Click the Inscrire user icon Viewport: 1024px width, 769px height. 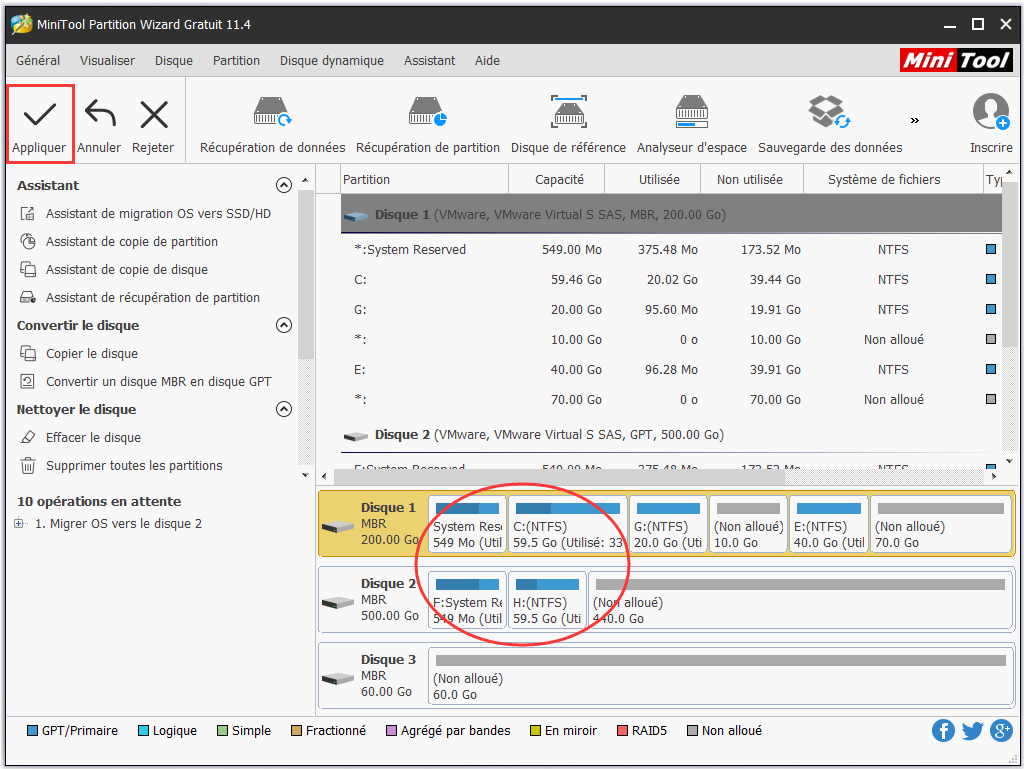click(x=991, y=112)
